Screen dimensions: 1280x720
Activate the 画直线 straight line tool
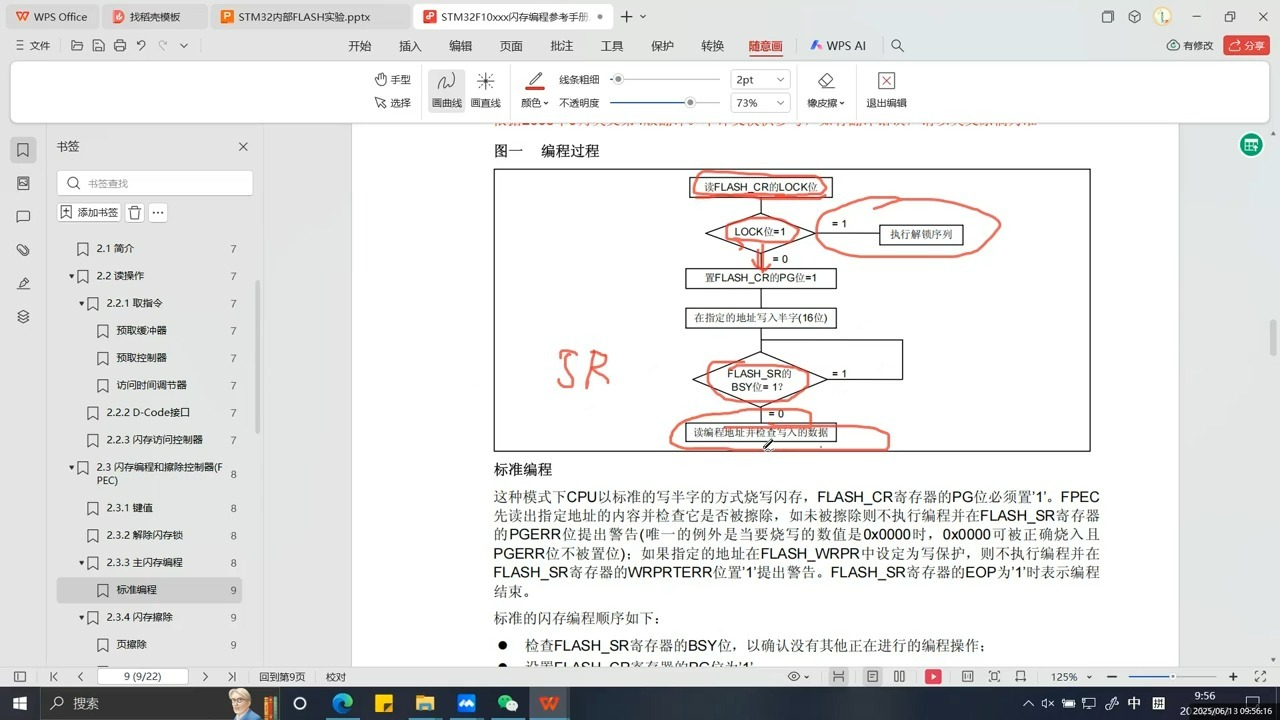486,91
